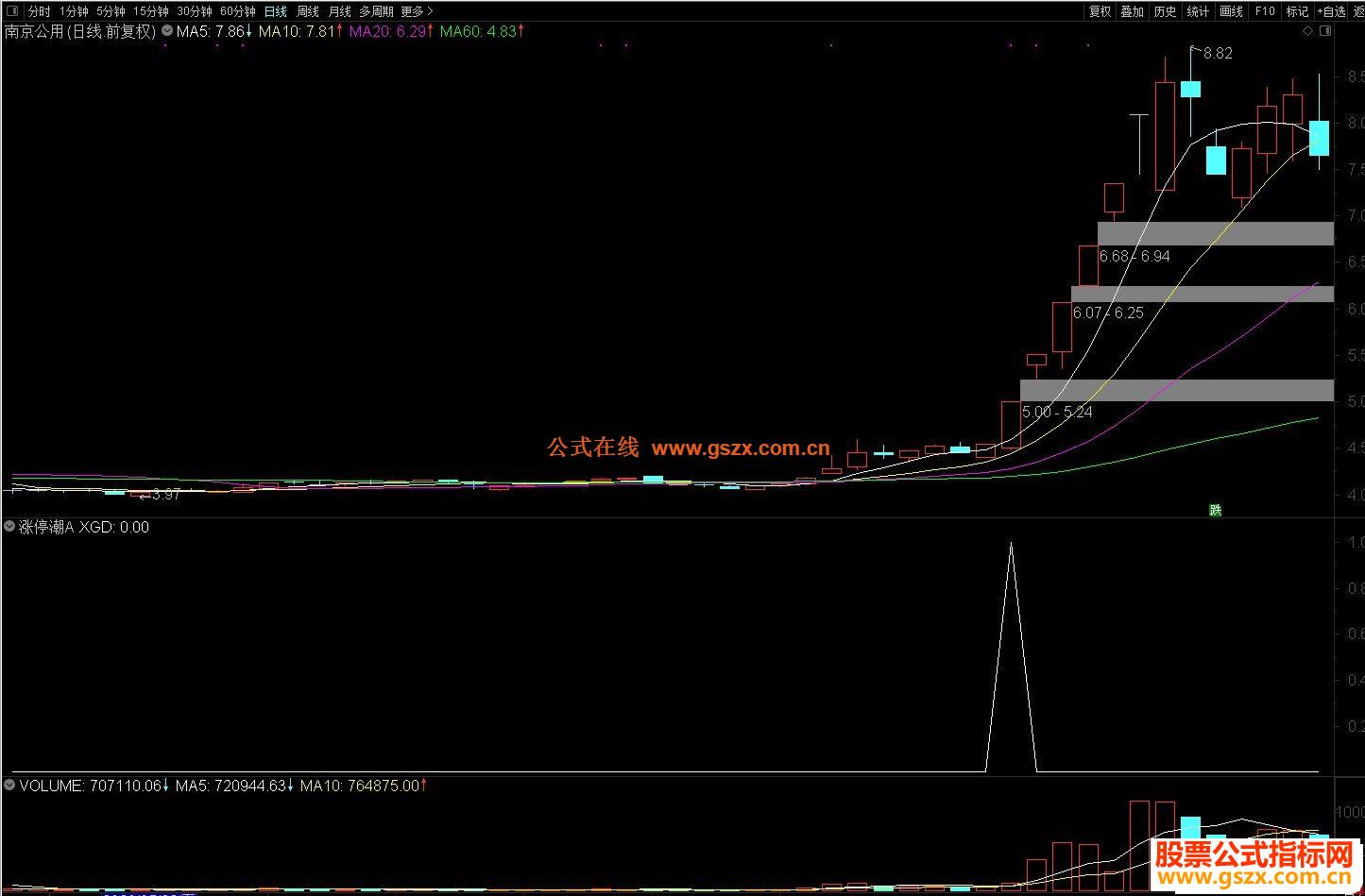Click the 3.97 low price label

[165, 495]
